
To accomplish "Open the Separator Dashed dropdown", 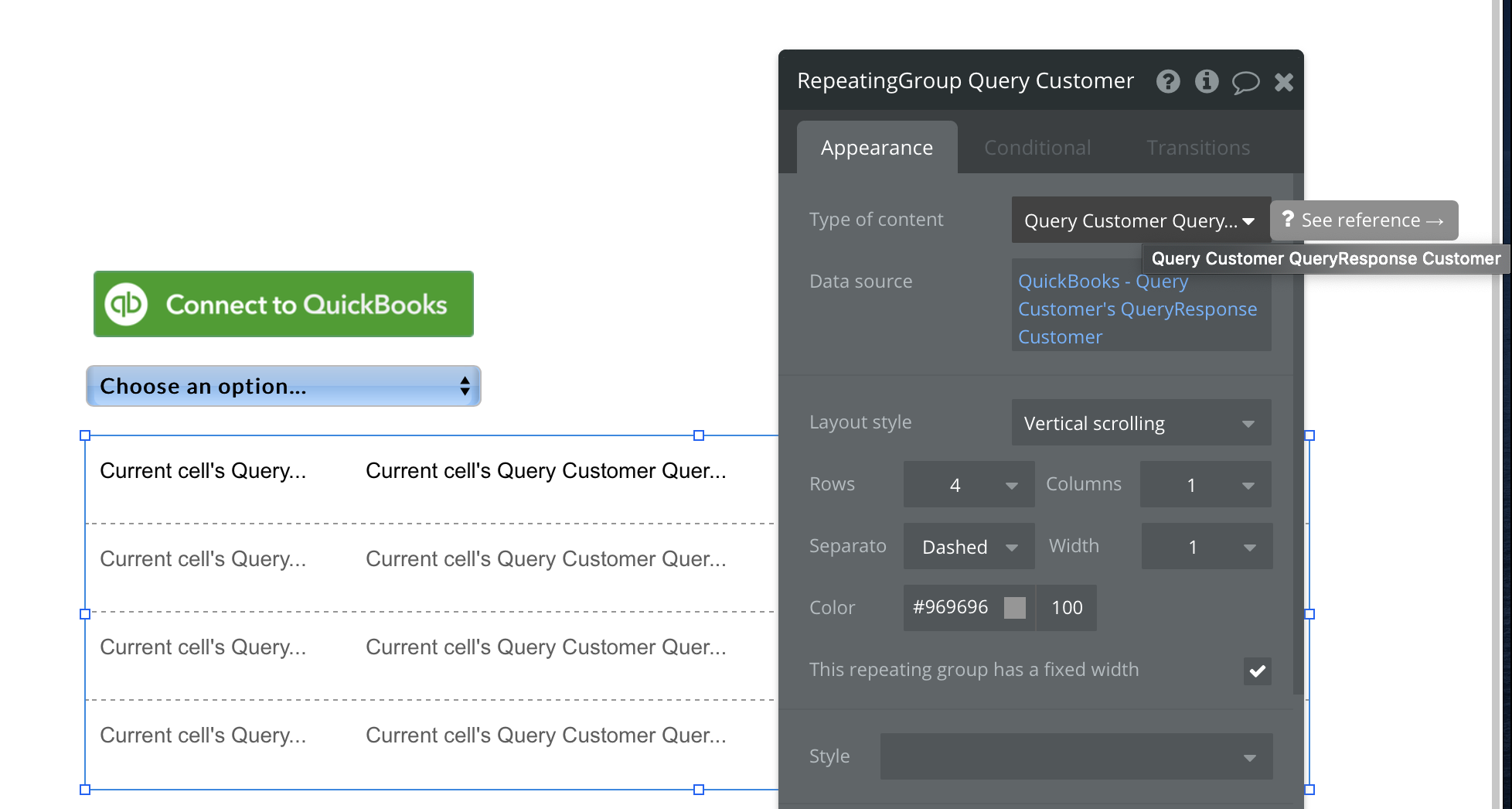I will (969, 547).
